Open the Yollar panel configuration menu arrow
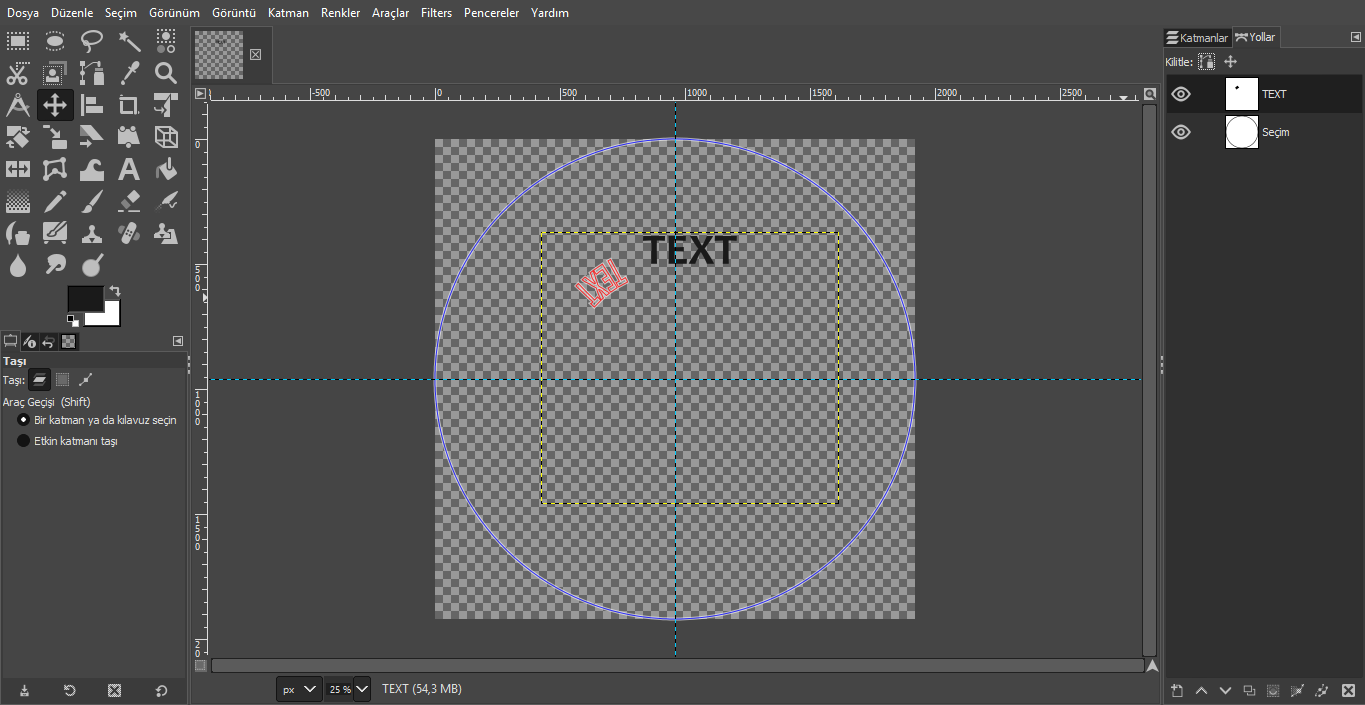 pyautogui.click(x=1355, y=38)
